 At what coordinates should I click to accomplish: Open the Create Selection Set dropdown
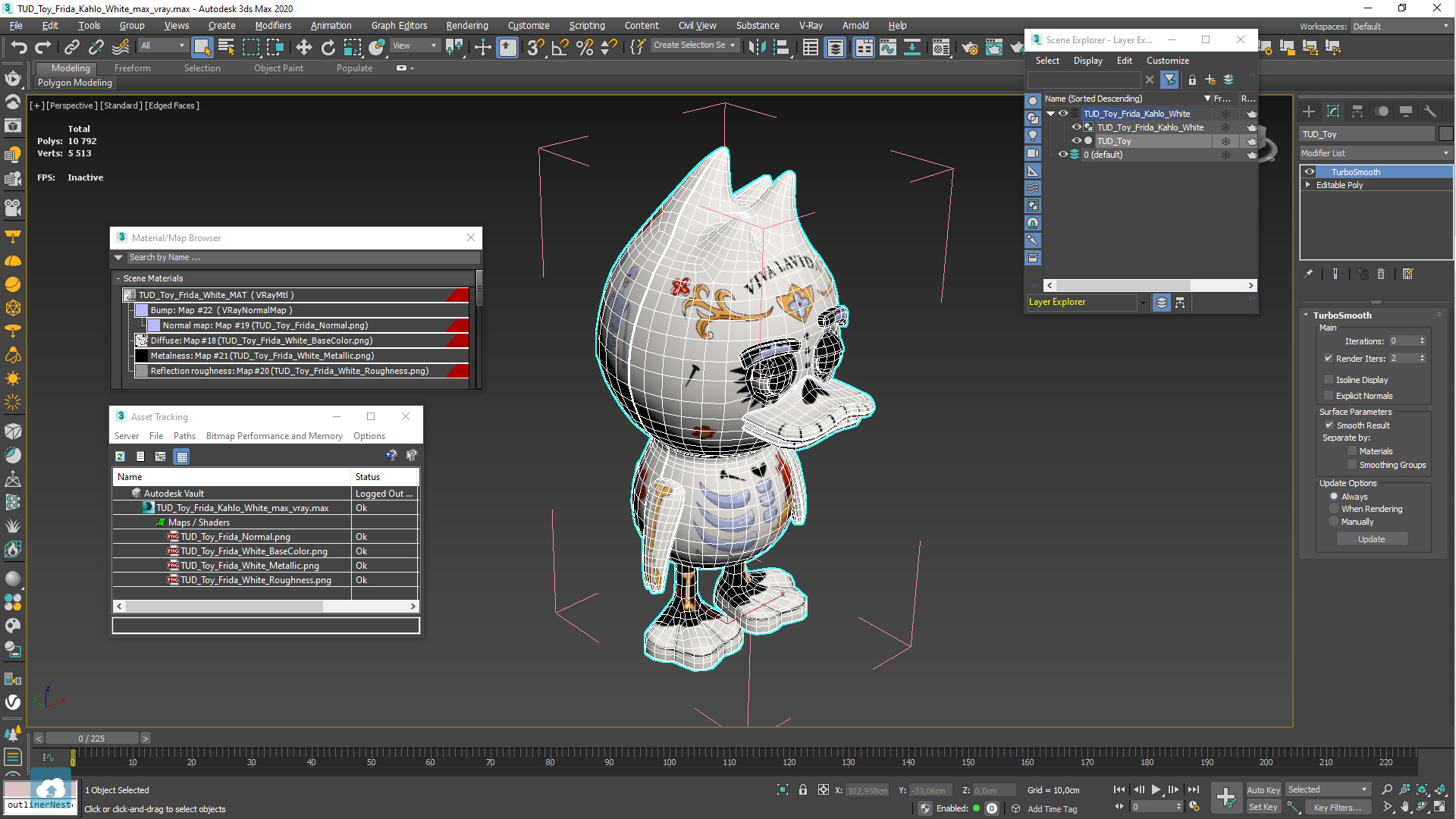[694, 45]
